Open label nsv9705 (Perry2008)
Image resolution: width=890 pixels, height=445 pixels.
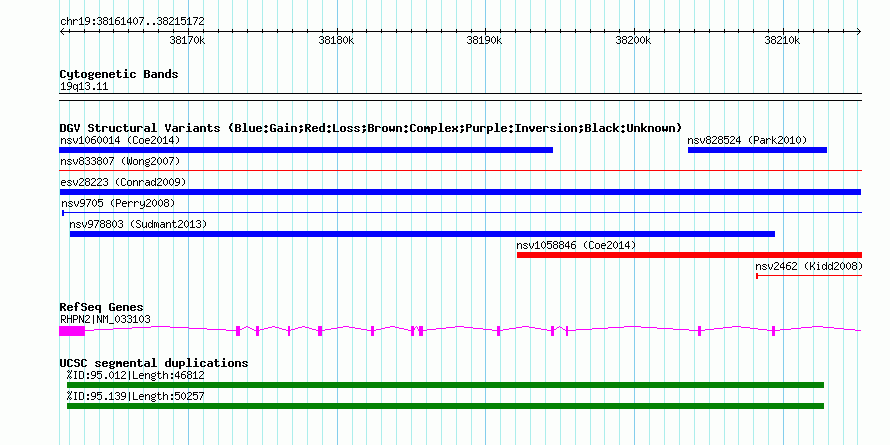[118, 203]
